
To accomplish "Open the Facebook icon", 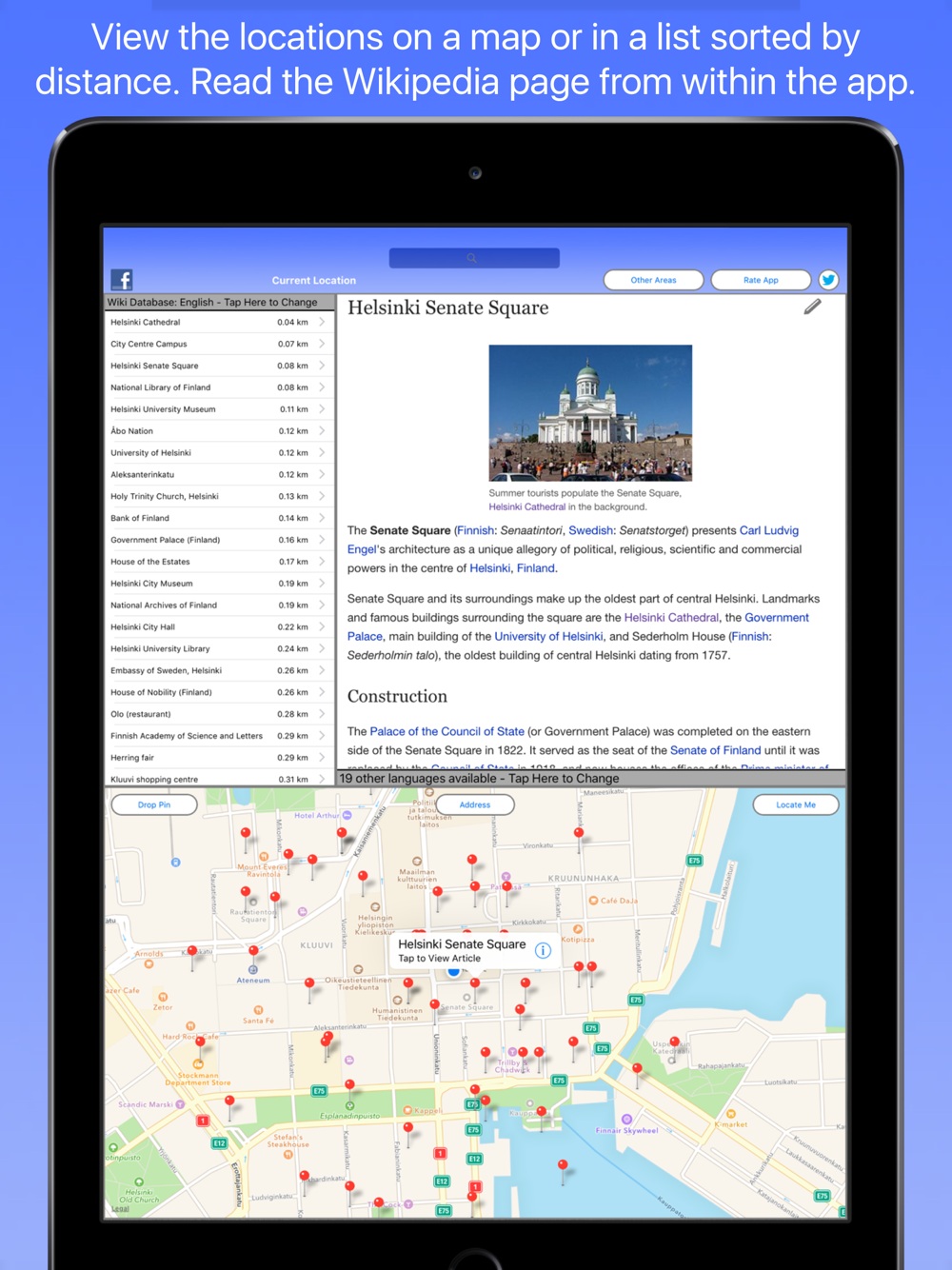I will [x=122, y=280].
